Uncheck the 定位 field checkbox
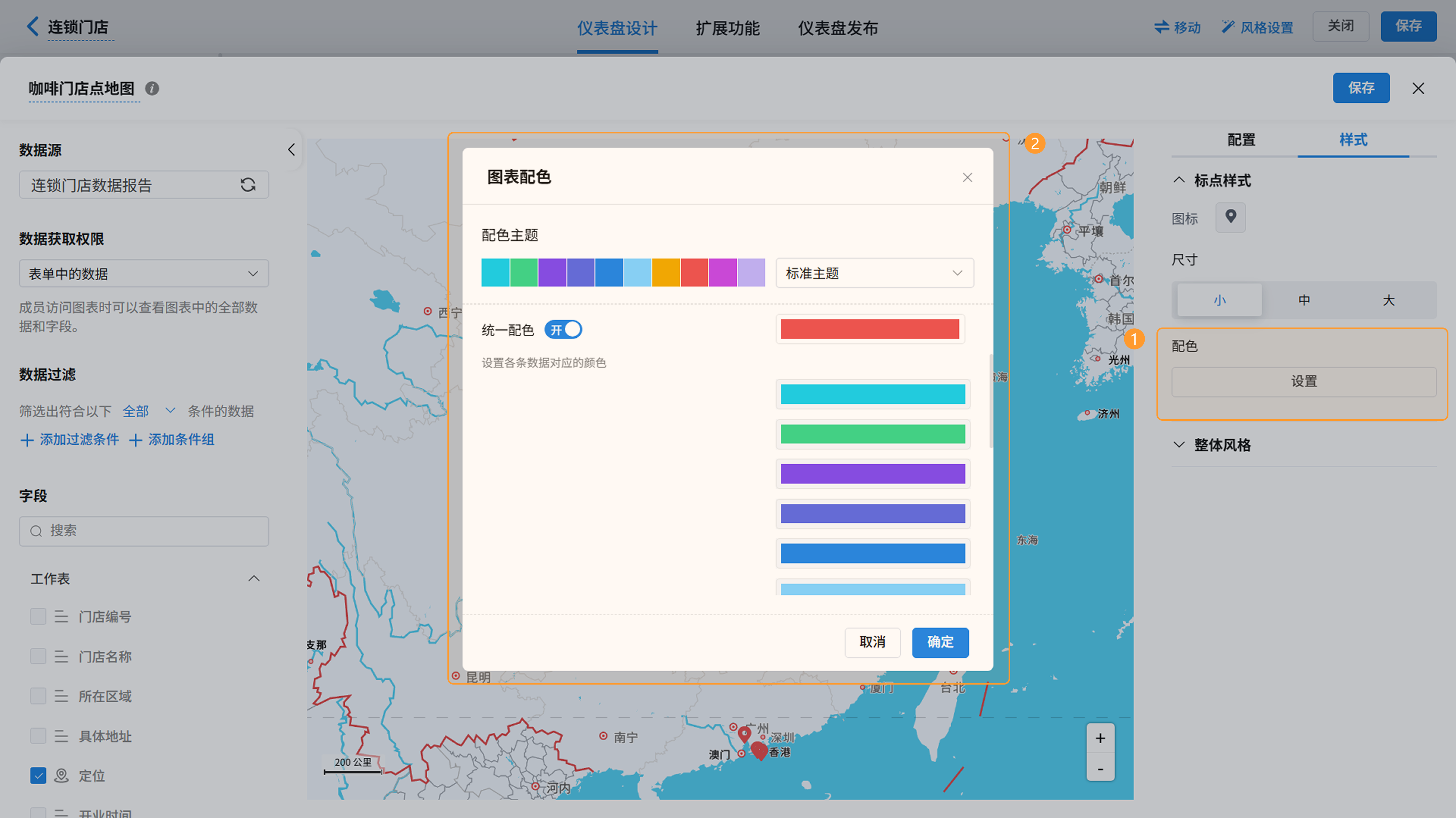This screenshot has height=818, width=1456. point(38,776)
